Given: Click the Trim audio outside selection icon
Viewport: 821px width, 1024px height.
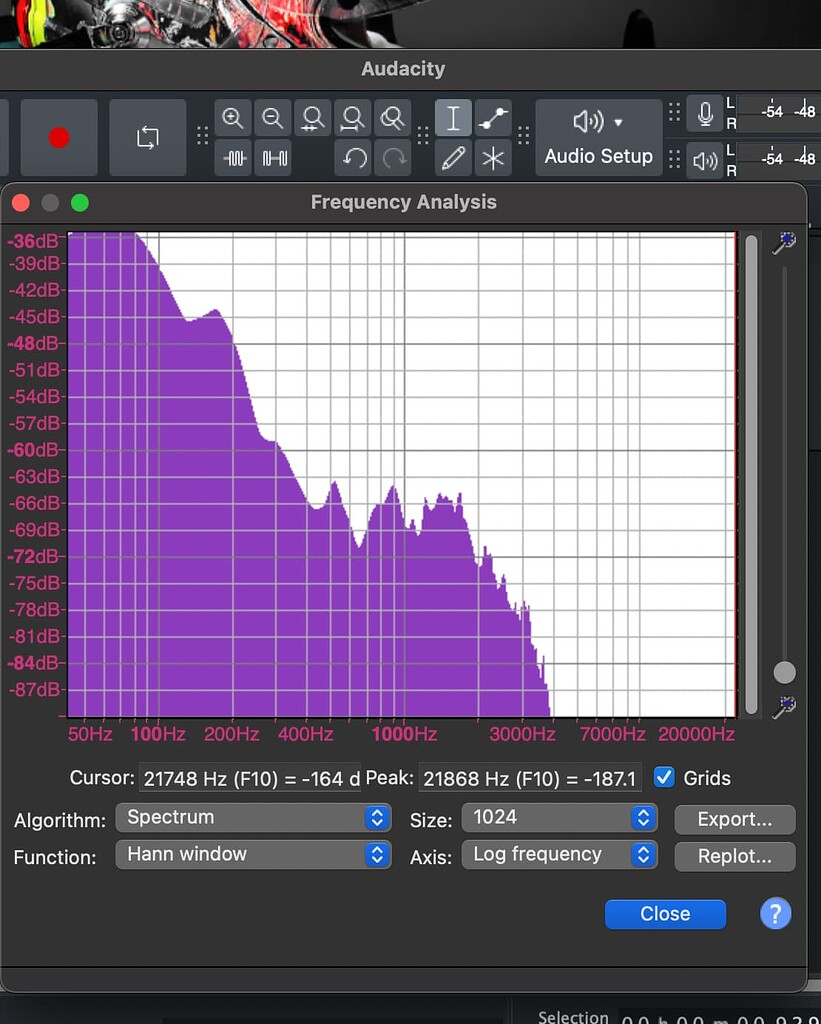Looking at the screenshot, I should pyautogui.click(x=233, y=157).
